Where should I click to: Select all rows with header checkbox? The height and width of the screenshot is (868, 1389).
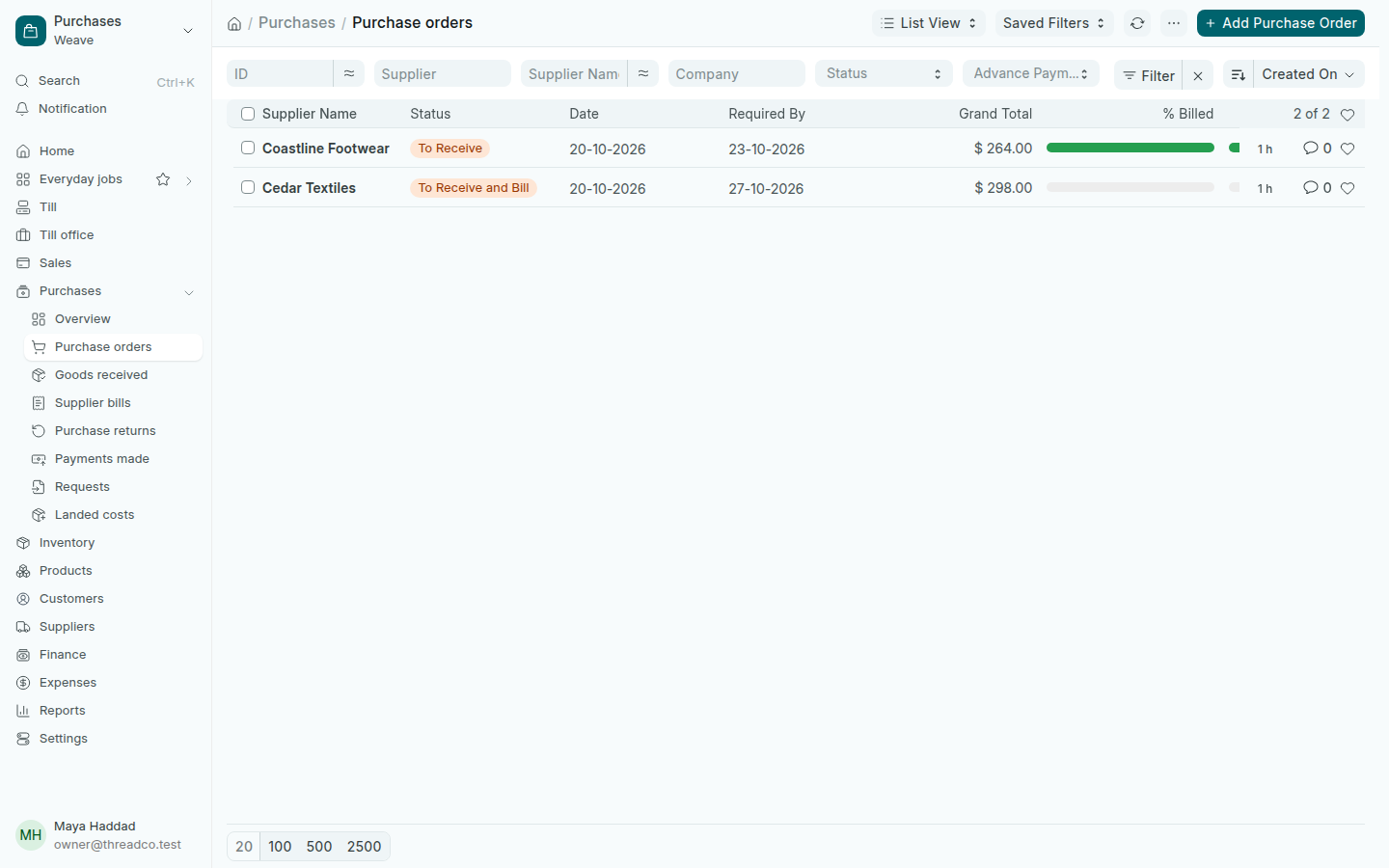pyautogui.click(x=248, y=114)
